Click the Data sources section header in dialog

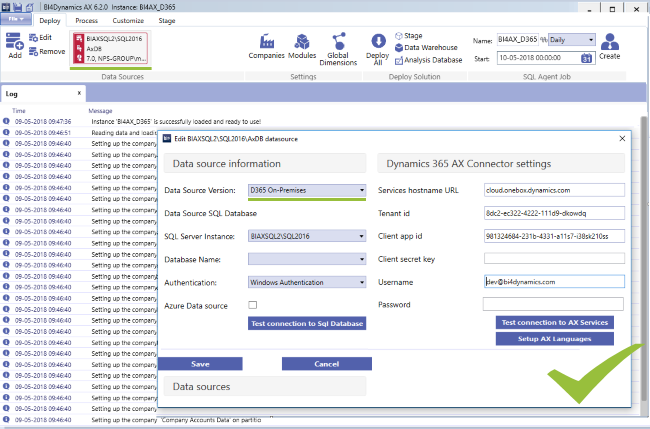click(x=265, y=386)
